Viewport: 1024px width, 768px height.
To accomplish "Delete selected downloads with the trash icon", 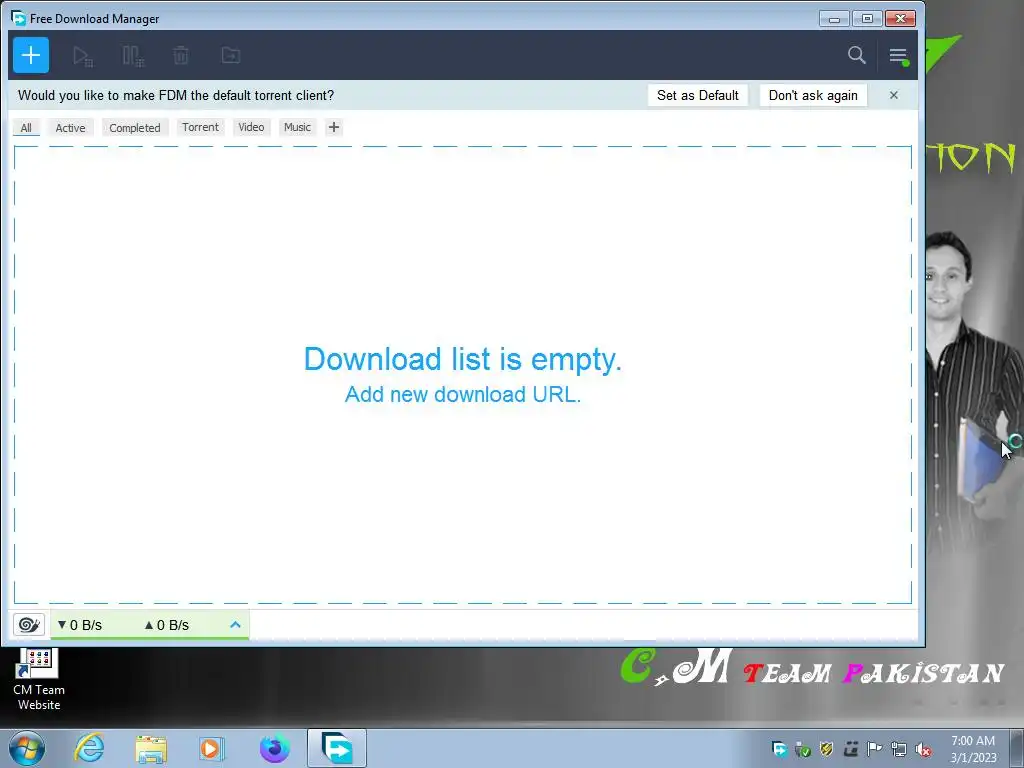I will coord(181,56).
